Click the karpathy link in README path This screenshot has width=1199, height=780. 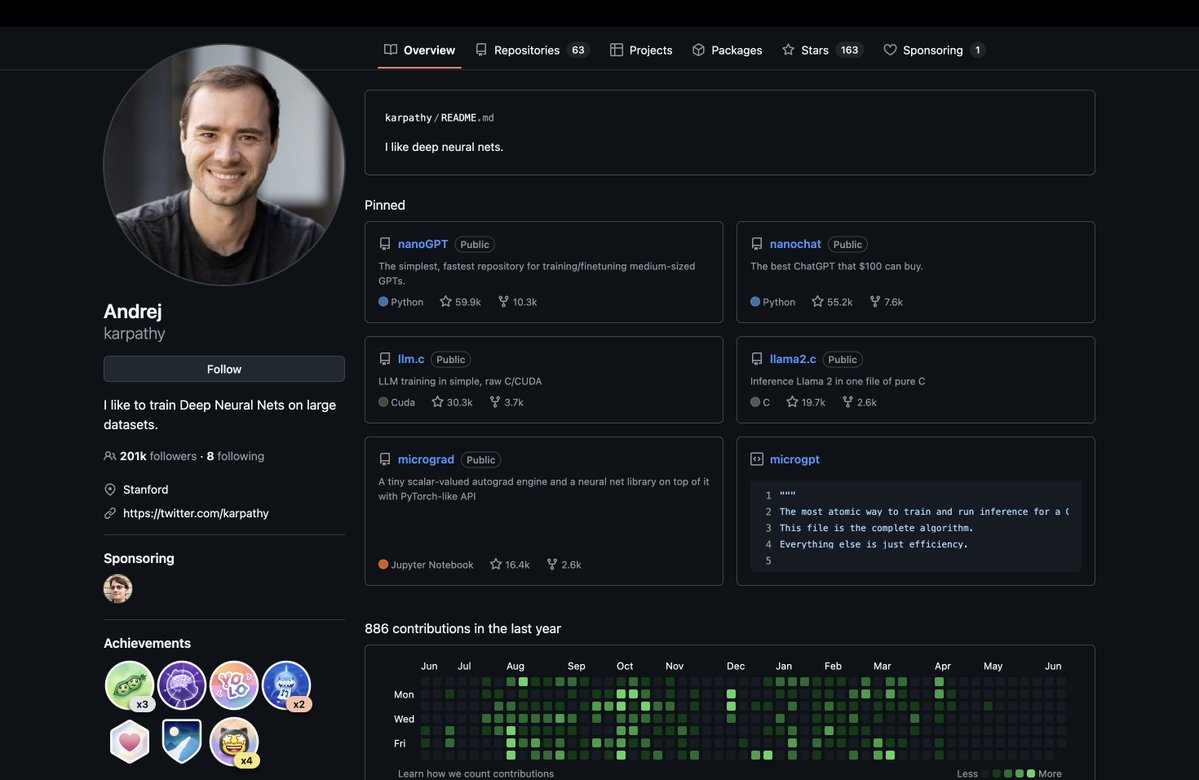(x=408, y=118)
